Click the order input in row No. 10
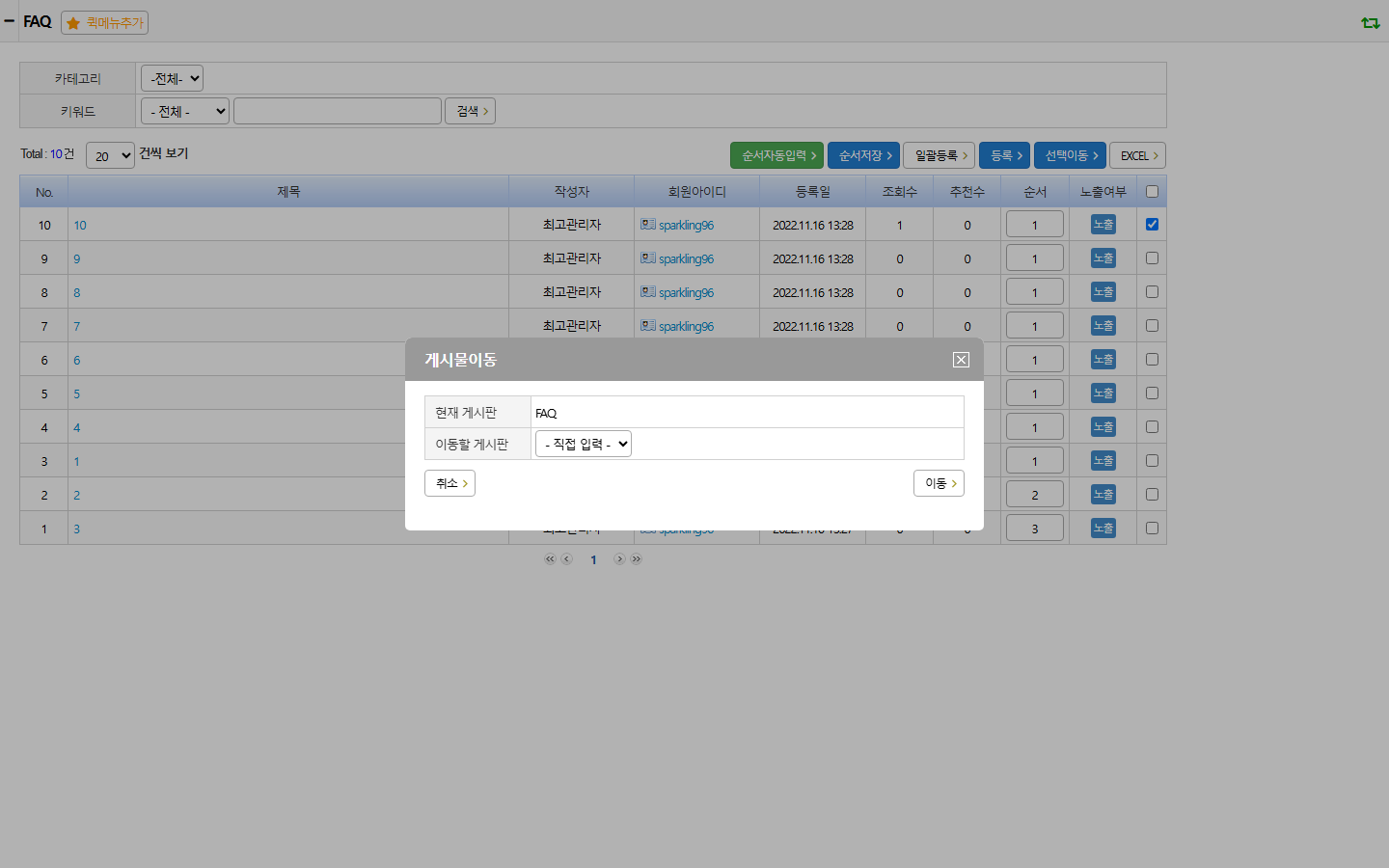This screenshot has width=1389, height=868. [x=1035, y=224]
